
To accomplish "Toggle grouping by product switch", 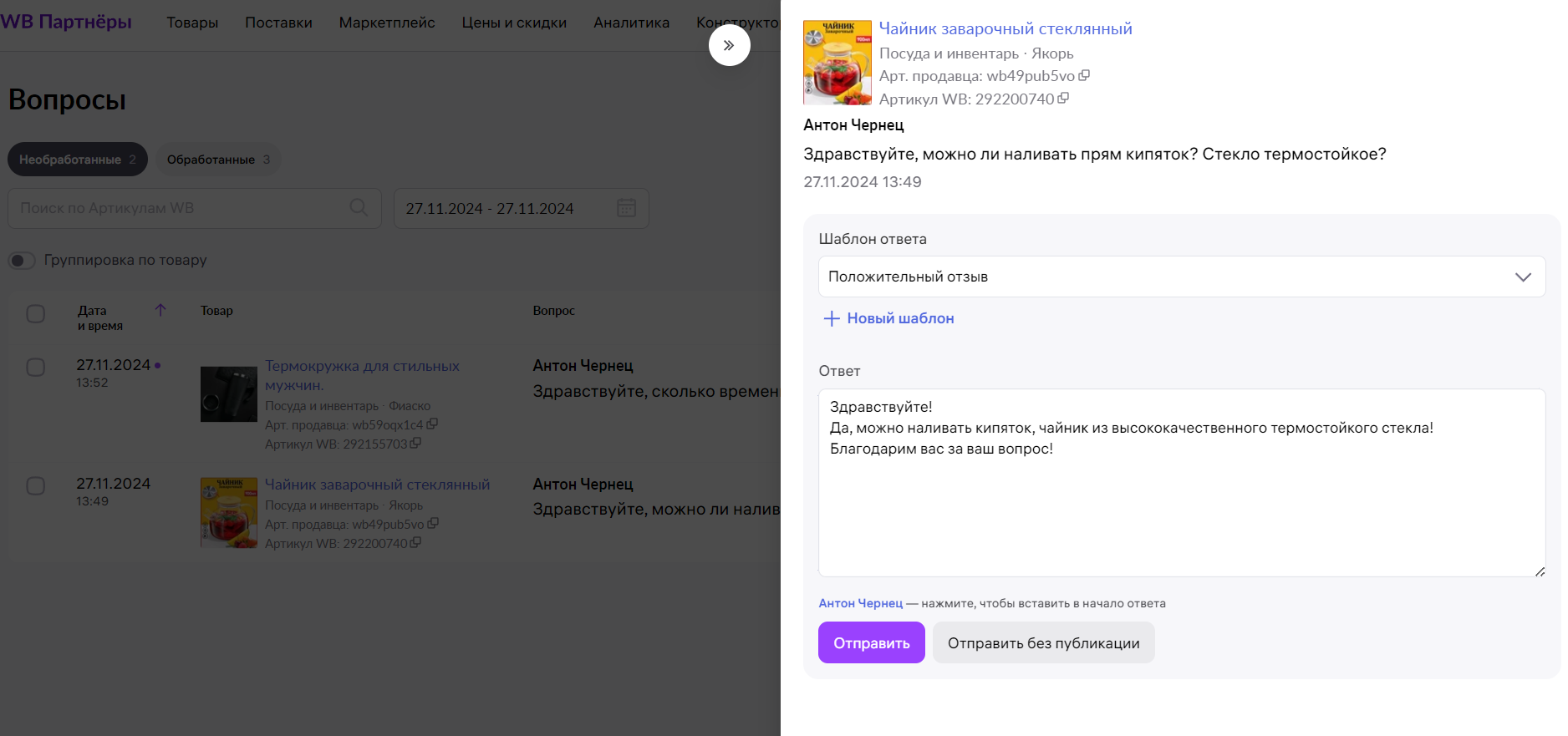I will [x=22, y=261].
